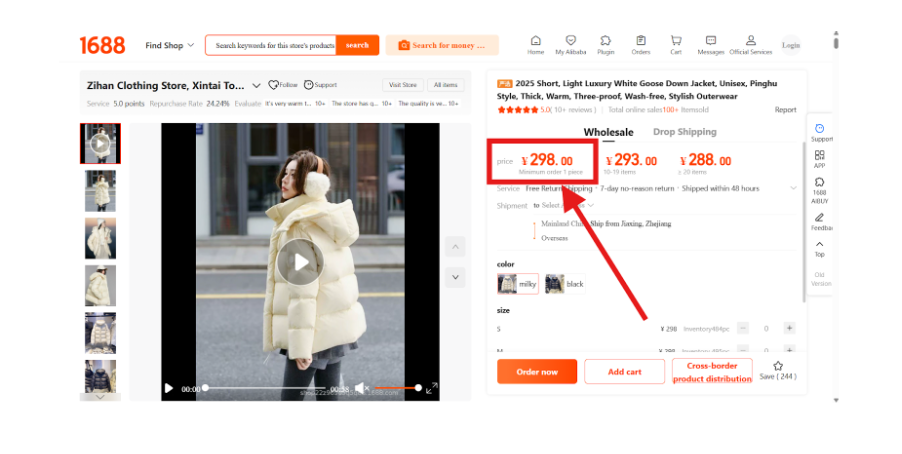This screenshot has height=454, width=902.
Task: Switch to the Drop Shipping tab
Action: coord(685,132)
